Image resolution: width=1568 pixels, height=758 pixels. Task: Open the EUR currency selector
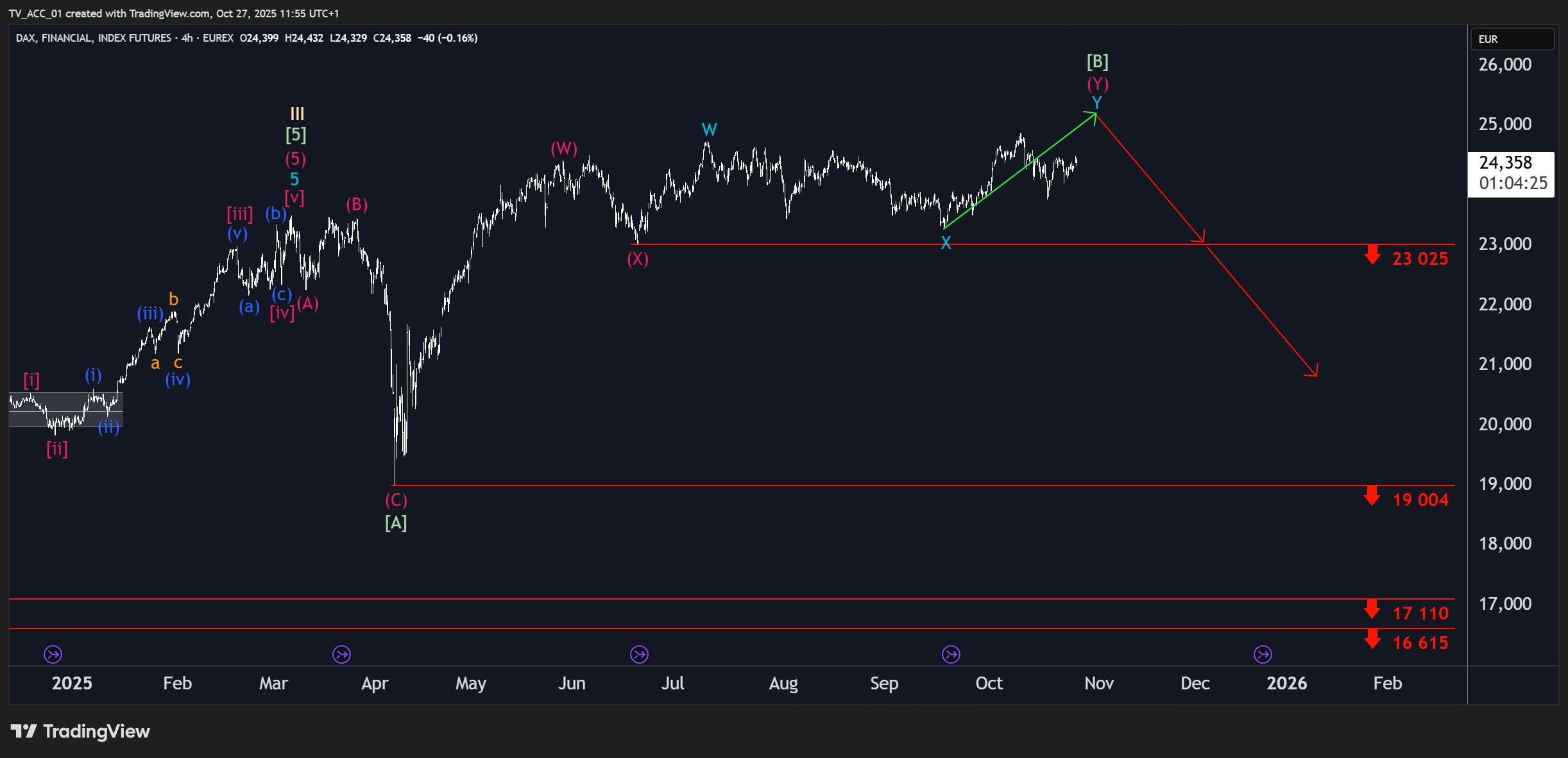click(x=1512, y=39)
